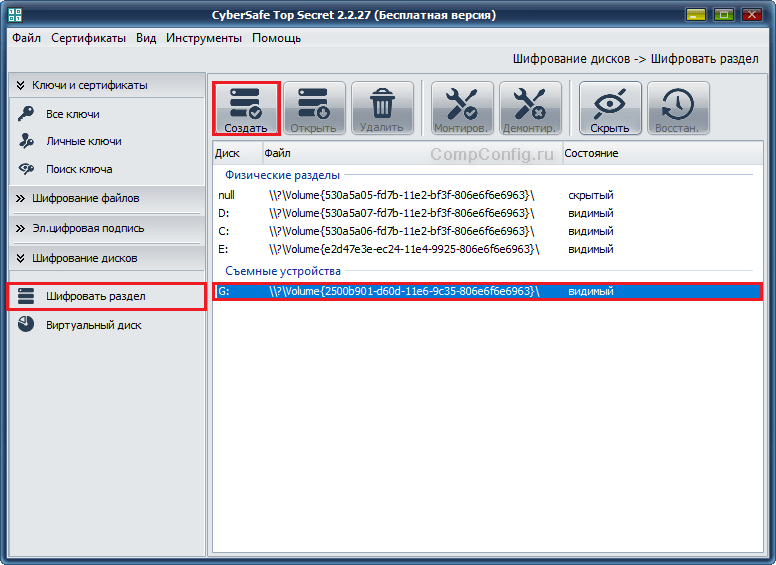Expand the Шифрование файлов section
The height and width of the screenshot is (565, 776).
(x=106, y=198)
